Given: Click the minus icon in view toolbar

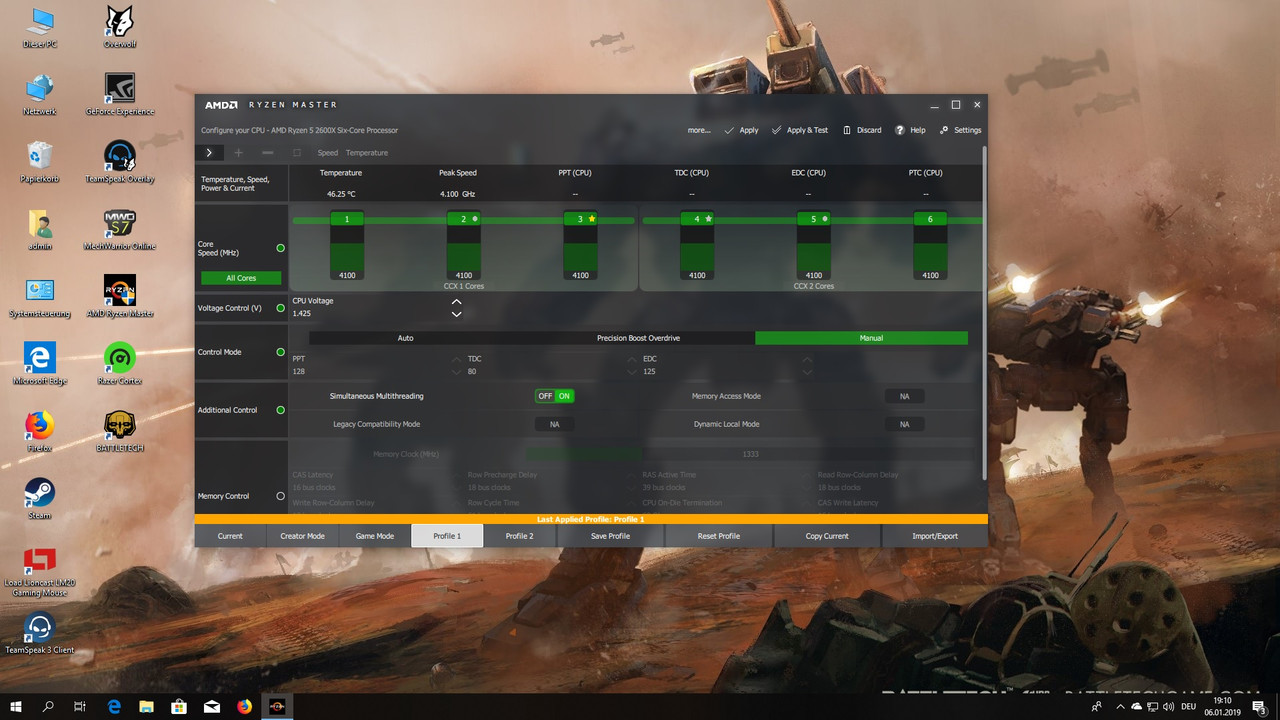Looking at the screenshot, I should (267, 153).
